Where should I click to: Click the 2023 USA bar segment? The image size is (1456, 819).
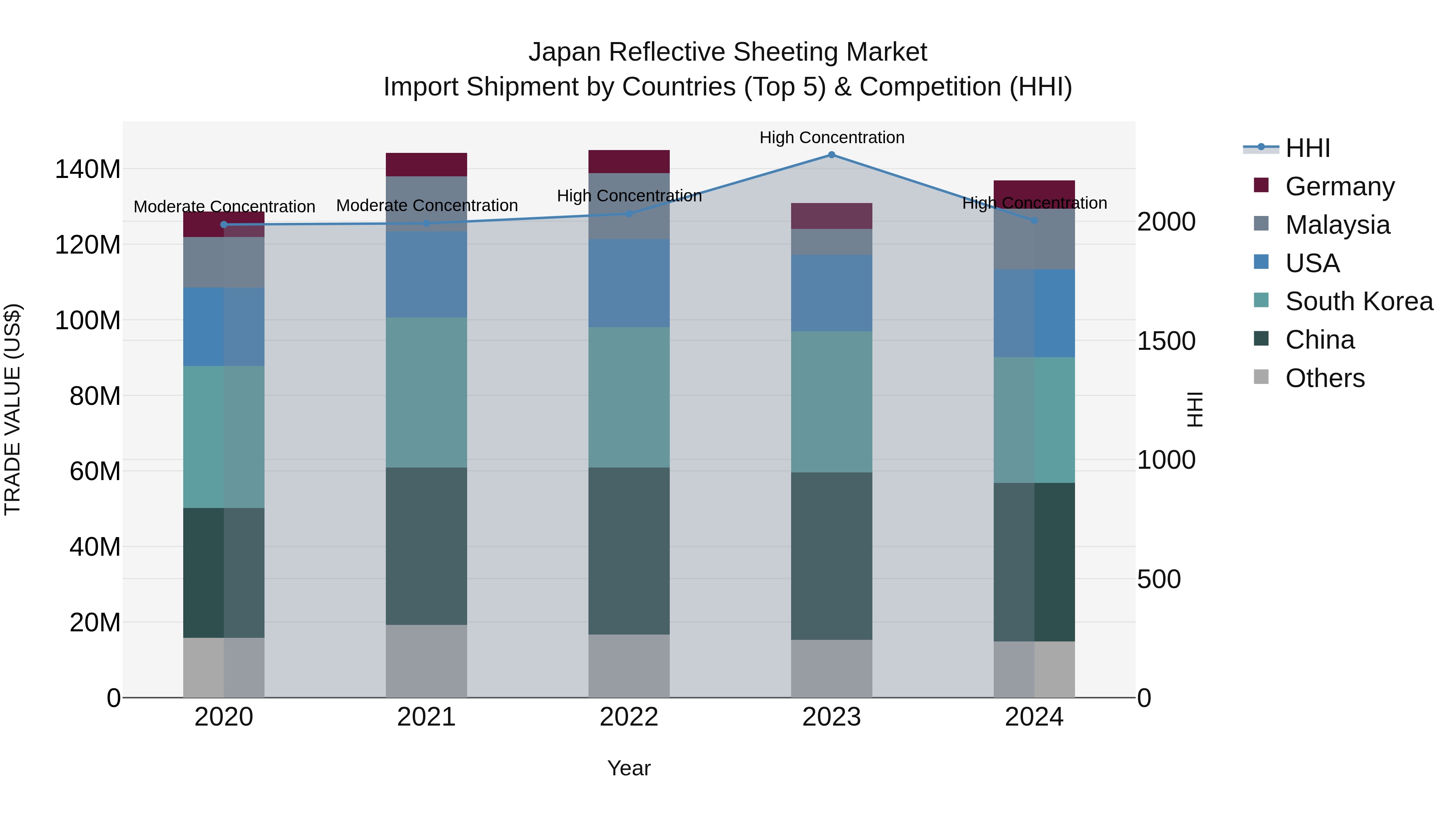tap(832, 293)
